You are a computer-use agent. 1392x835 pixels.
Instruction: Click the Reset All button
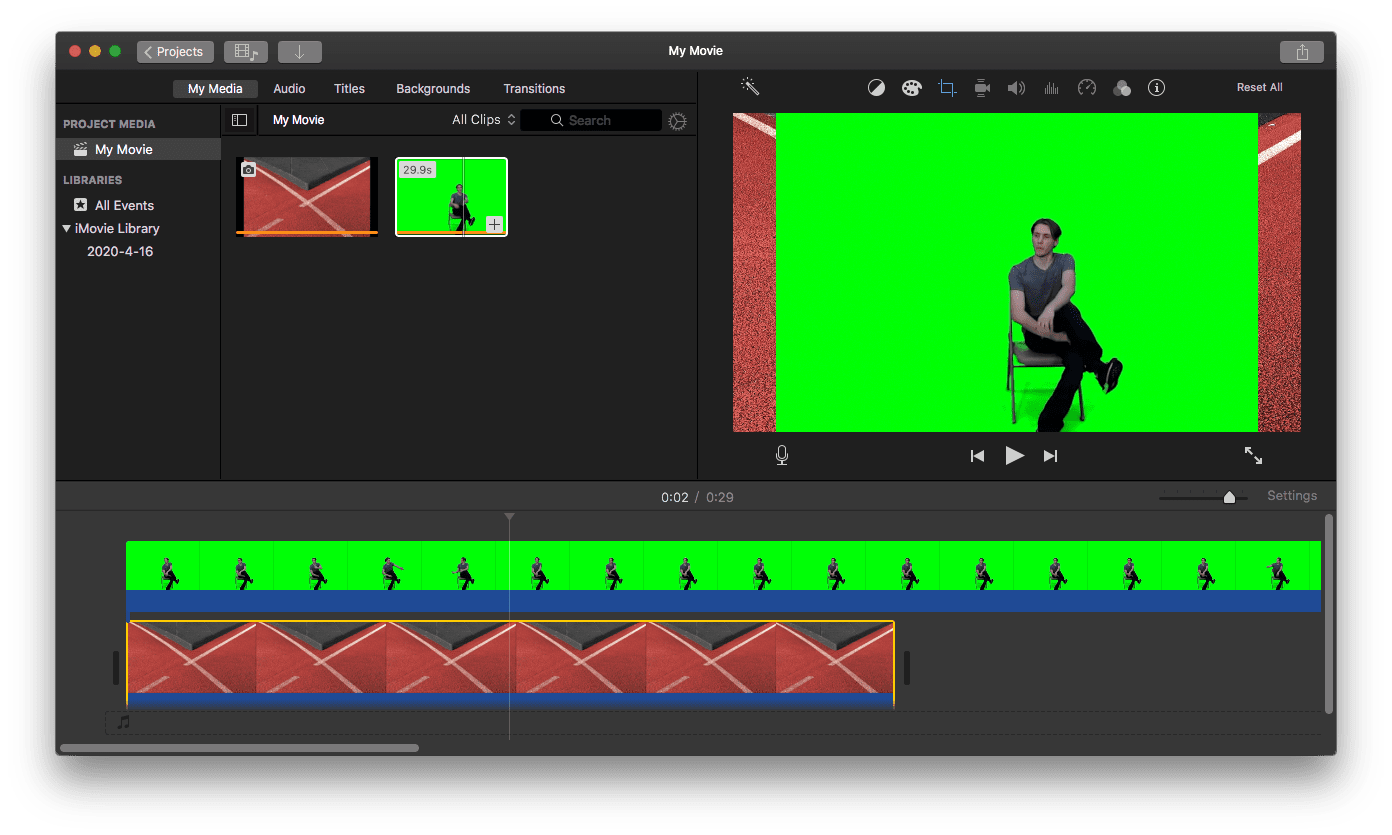(x=1259, y=87)
